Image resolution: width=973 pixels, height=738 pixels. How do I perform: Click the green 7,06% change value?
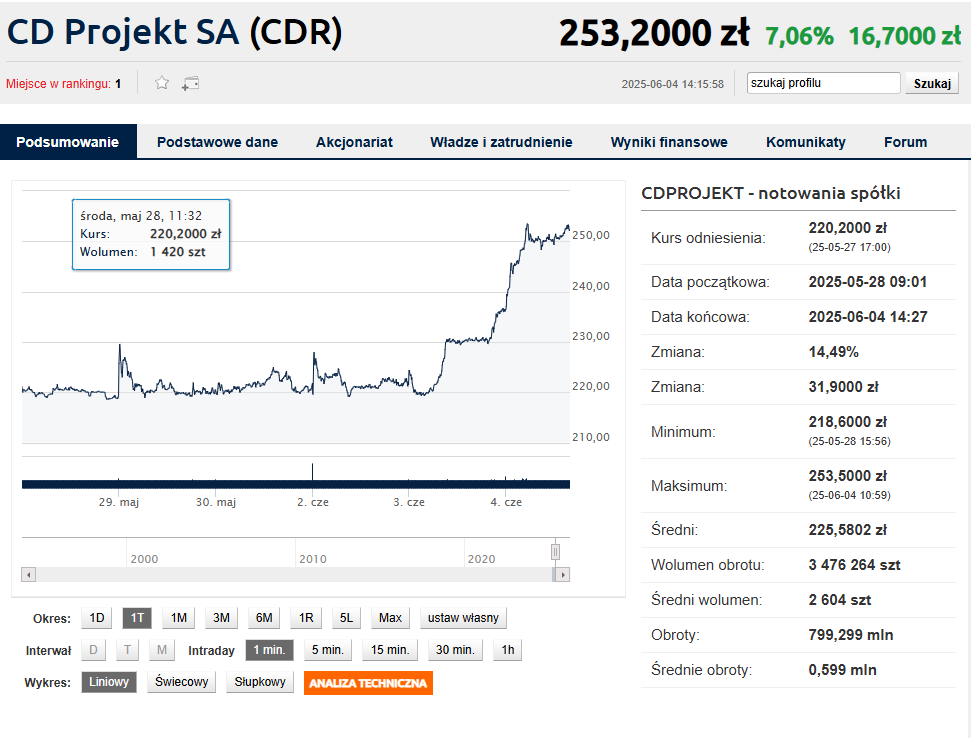pos(799,36)
